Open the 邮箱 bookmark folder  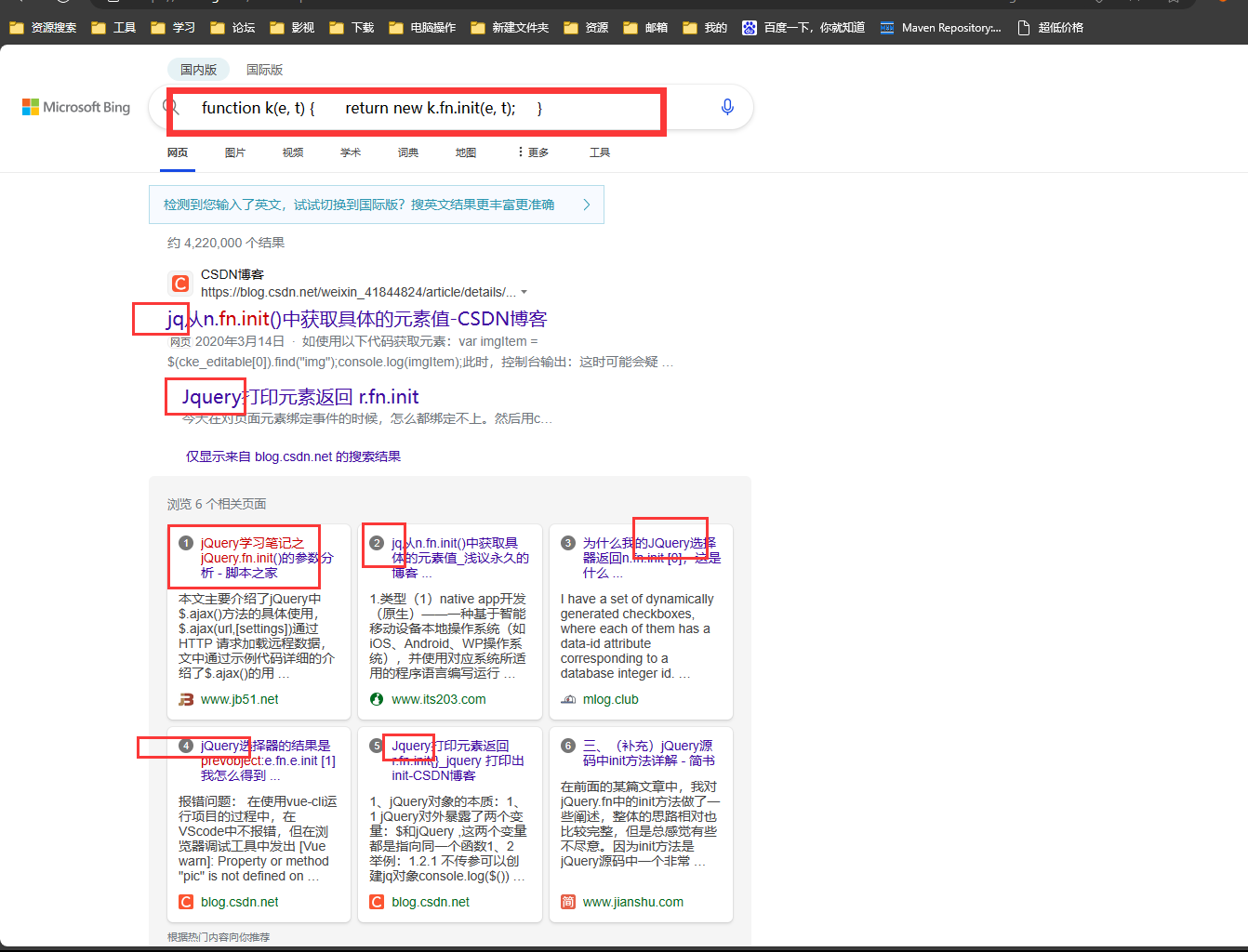645,28
